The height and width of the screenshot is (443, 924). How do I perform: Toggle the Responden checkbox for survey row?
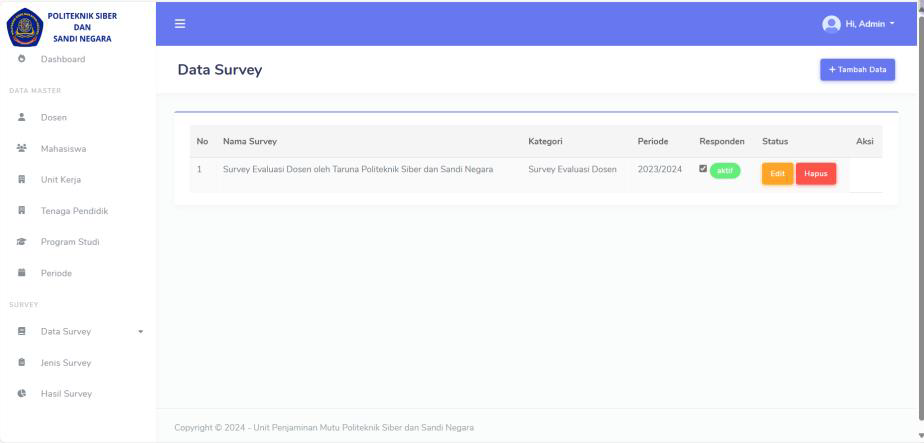point(703,169)
